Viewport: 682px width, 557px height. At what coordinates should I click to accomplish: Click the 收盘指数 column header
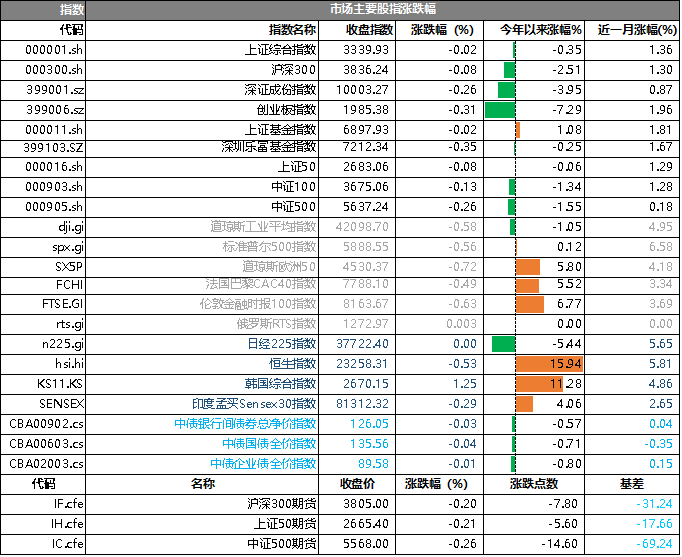(x=370, y=30)
